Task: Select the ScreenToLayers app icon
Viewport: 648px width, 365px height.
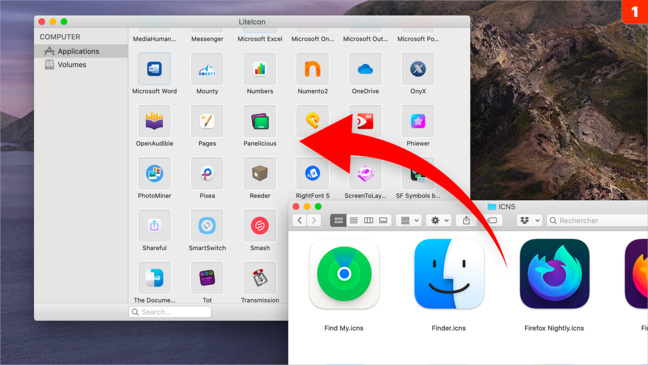Action: click(365, 173)
